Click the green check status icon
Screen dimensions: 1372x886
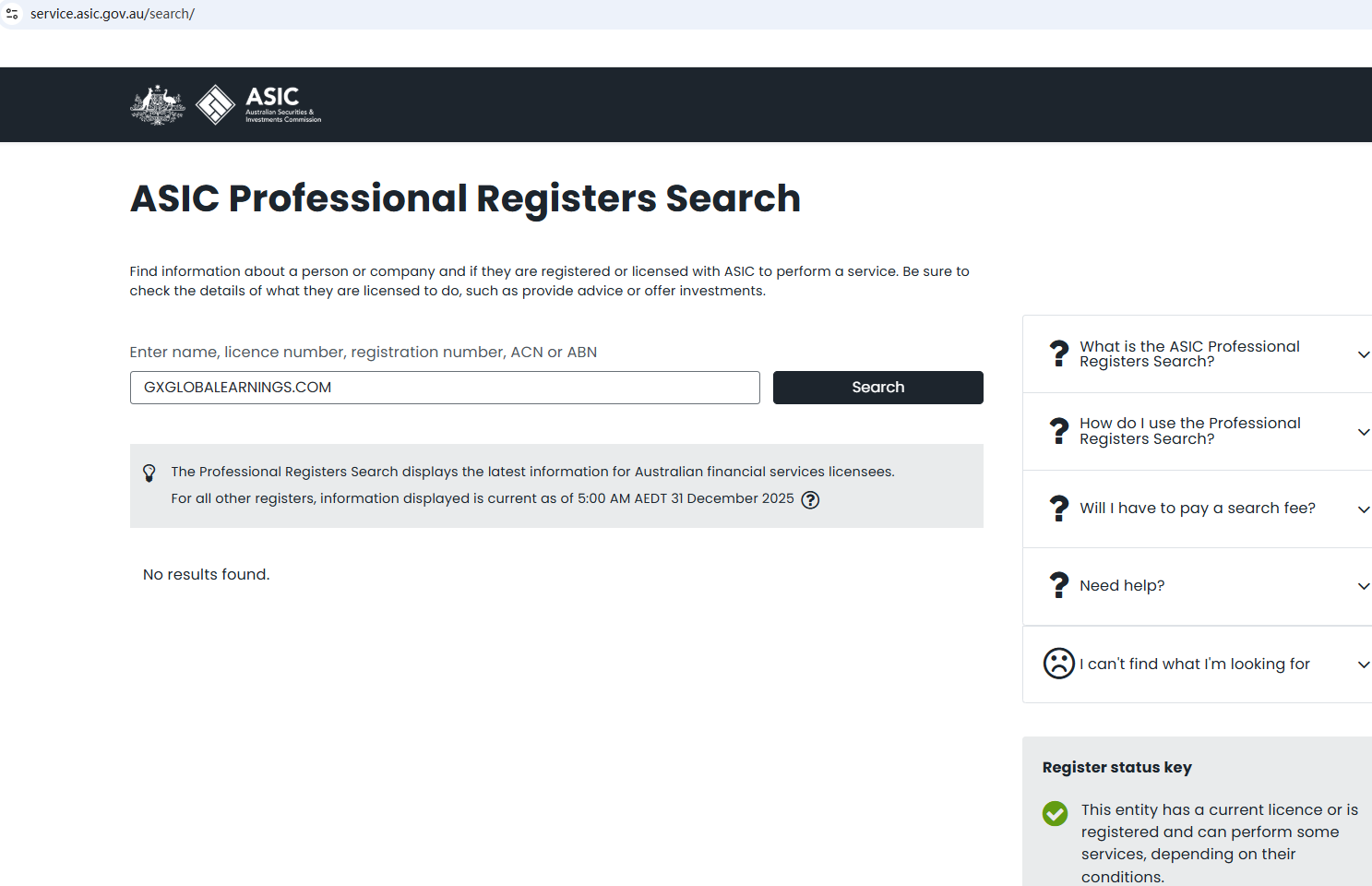pyautogui.click(x=1056, y=813)
